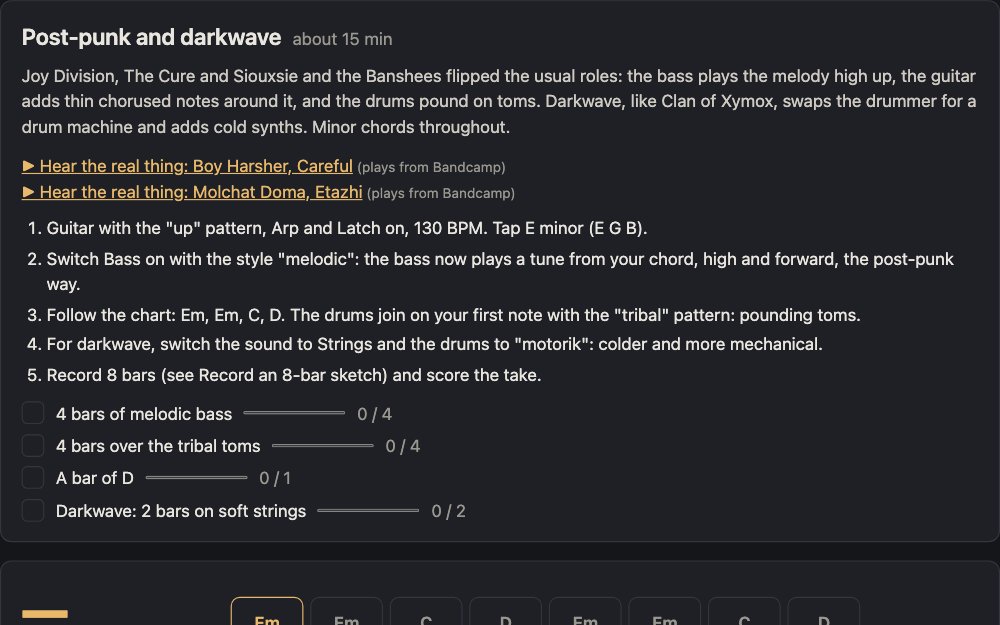Check the 4 bars of melodic bass box
The width and height of the screenshot is (1000, 625).
pos(33,413)
